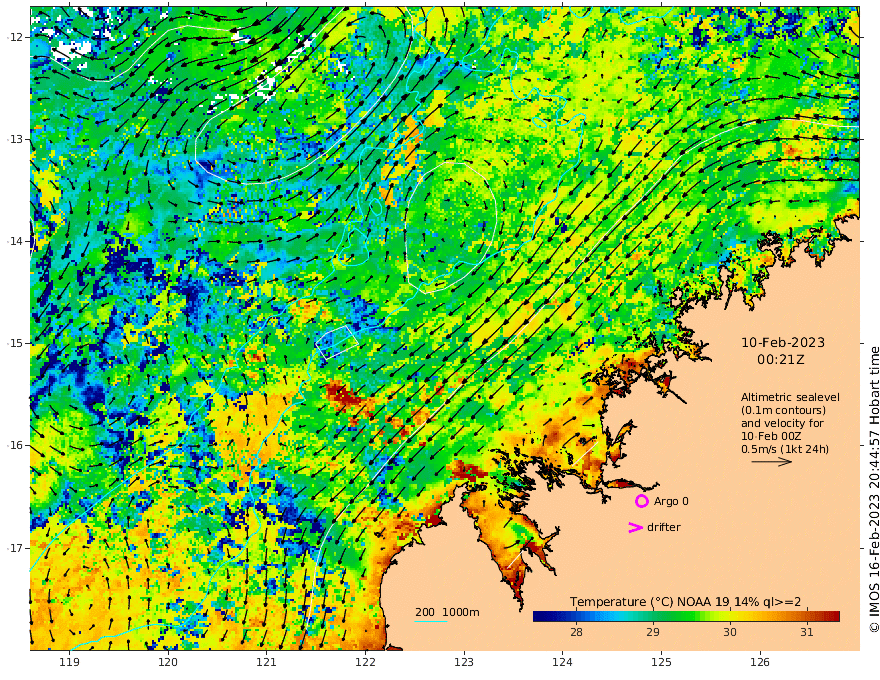
Task: Click longitude label 125 on bottom axis
Action: point(661,662)
